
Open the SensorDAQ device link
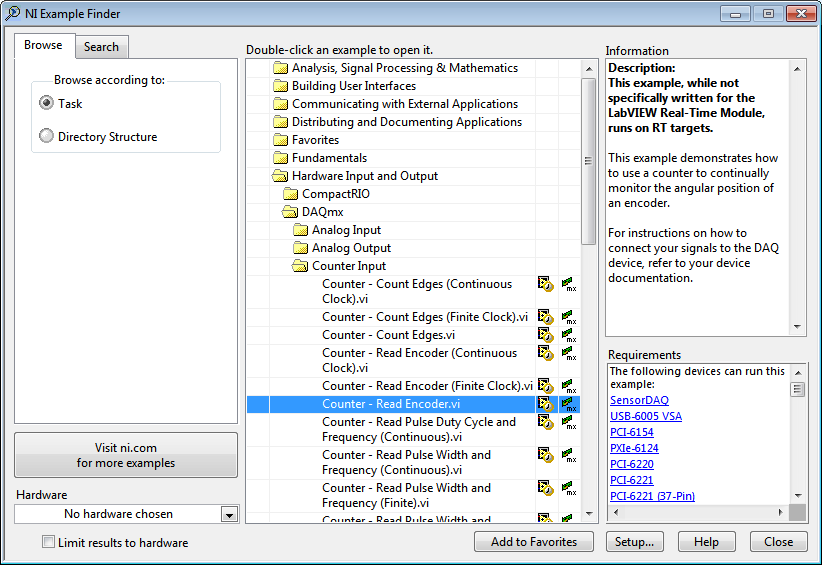[639, 400]
